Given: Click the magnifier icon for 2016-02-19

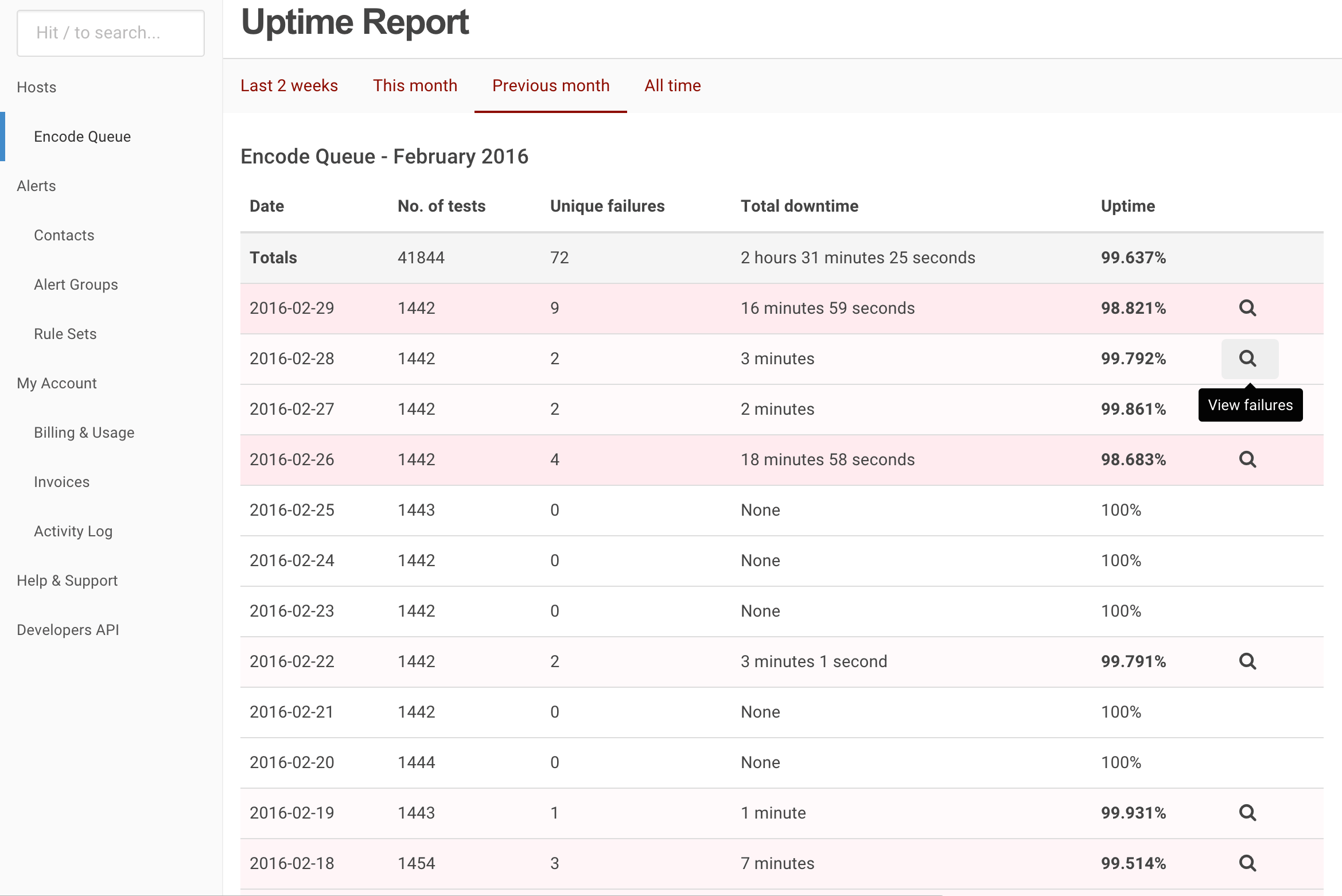Looking at the screenshot, I should coord(1248,813).
